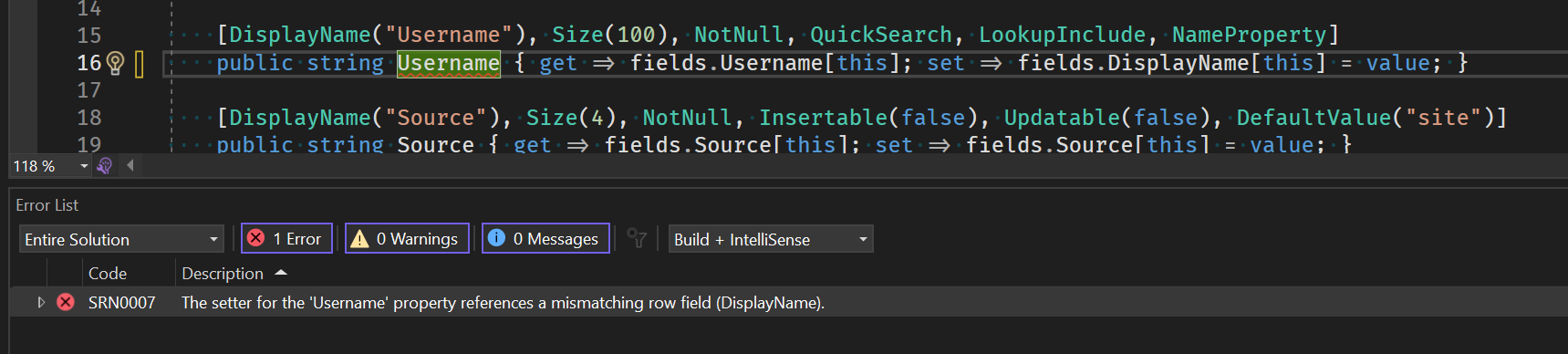Screen dimensions: 1568x354
Task: Sort by the Code column header
Action: point(108,274)
